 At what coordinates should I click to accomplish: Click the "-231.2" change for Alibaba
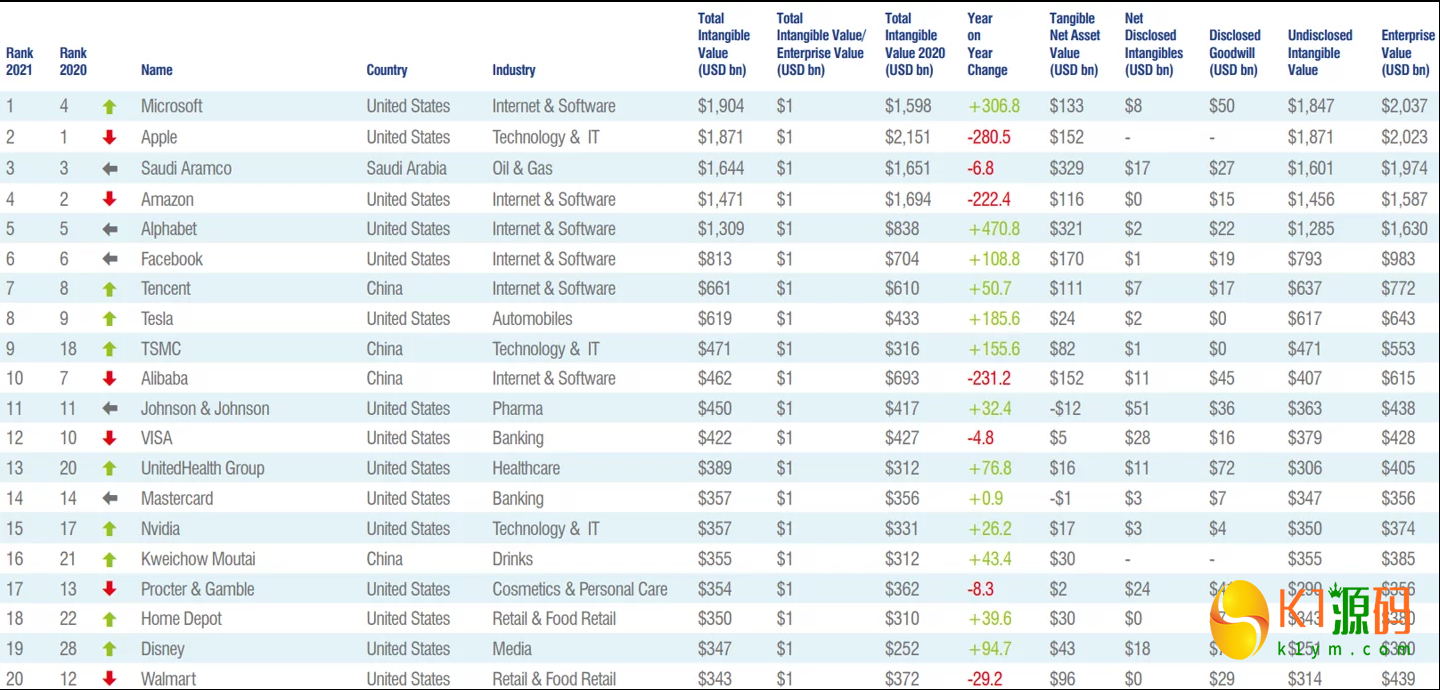pyautogui.click(x=990, y=378)
